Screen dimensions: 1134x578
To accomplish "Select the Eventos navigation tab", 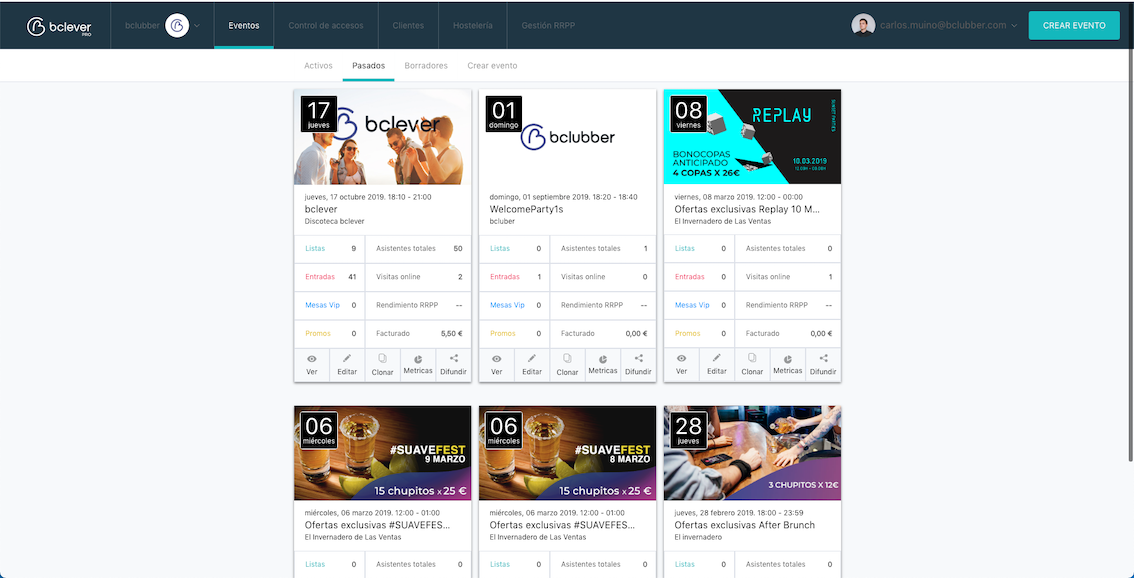I will (244, 25).
